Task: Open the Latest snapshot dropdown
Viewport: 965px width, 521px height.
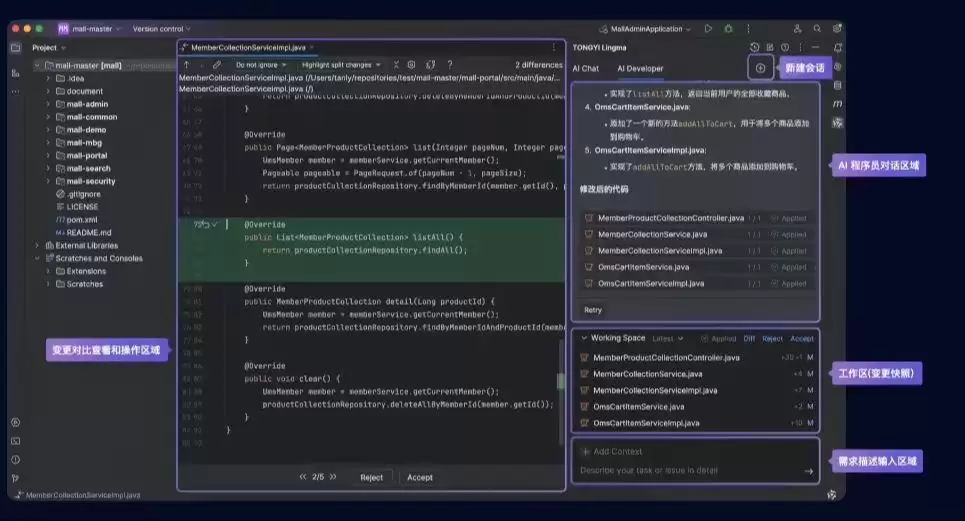Action: [669, 339]
